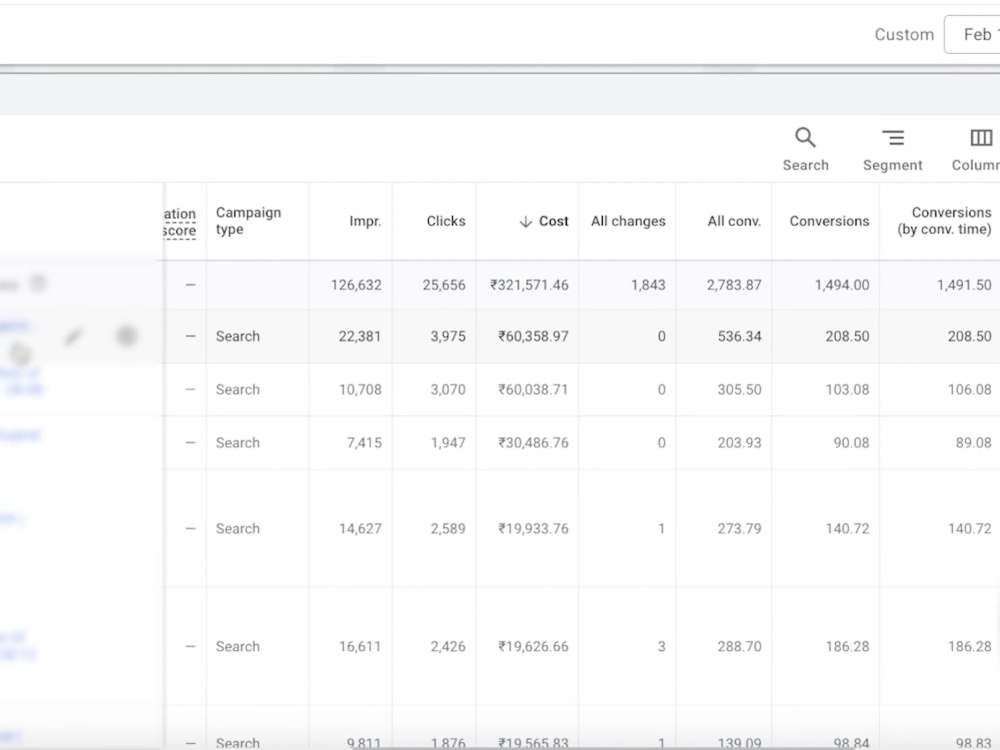Viewport: 1000px width, 750px height.
Task: Select cost cell ₹19,933.76
Action: click(533, 529)
